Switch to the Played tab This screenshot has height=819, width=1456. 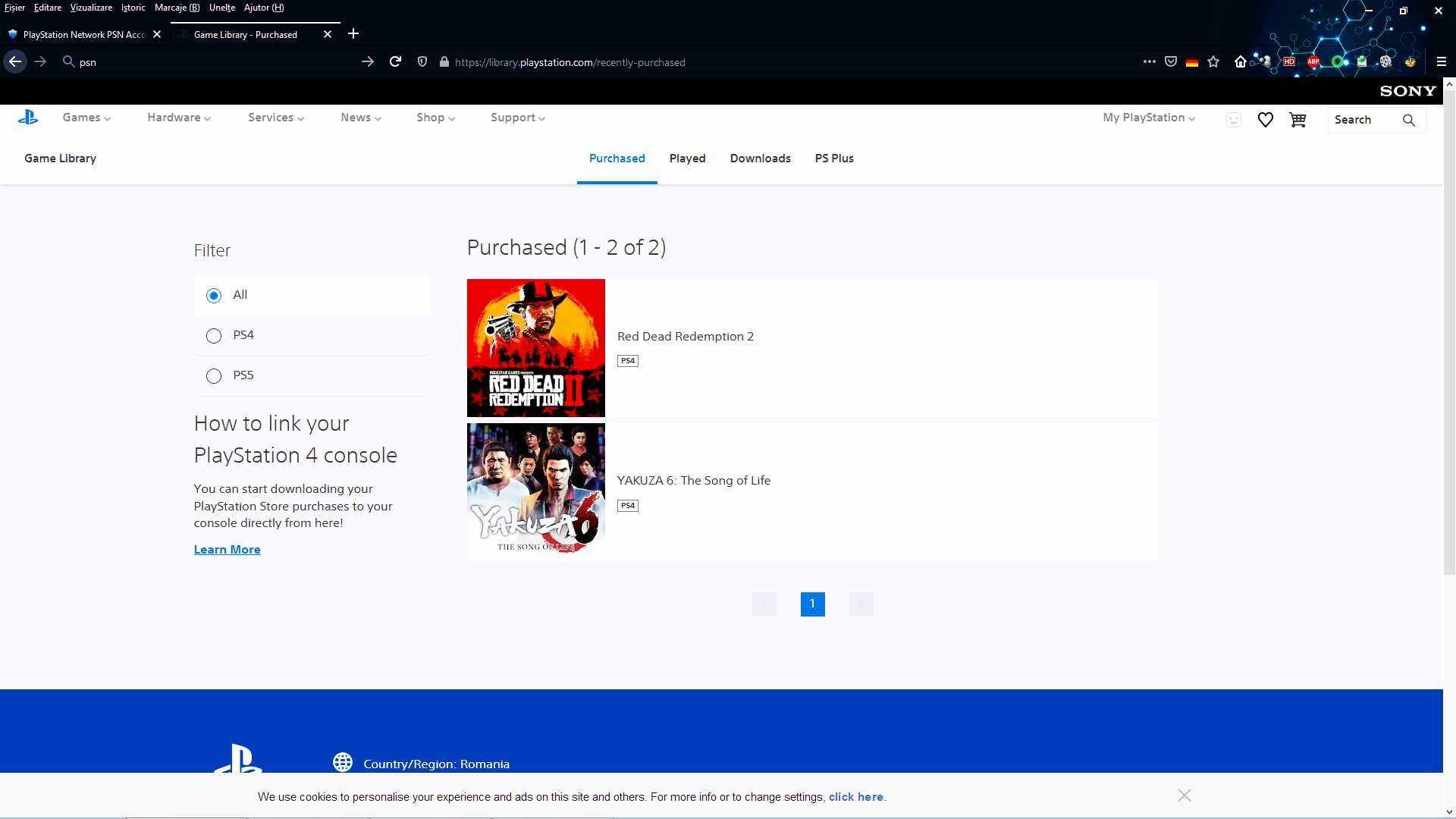pyautogui.click(x=687, y=158)
